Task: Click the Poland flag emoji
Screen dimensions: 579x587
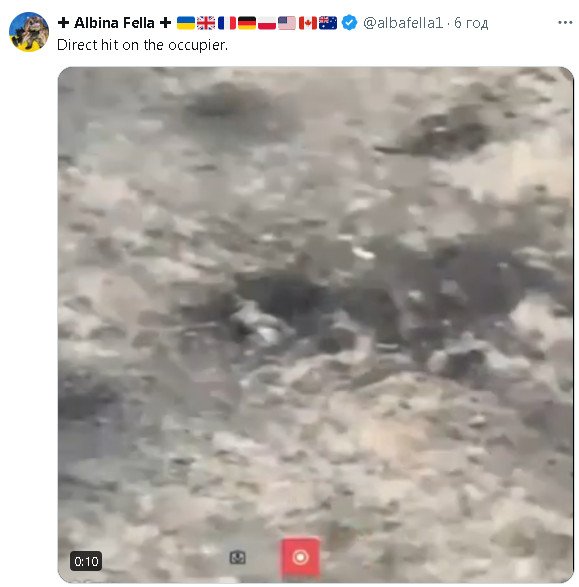Action: pyautogui.click(x=267, y=23)
